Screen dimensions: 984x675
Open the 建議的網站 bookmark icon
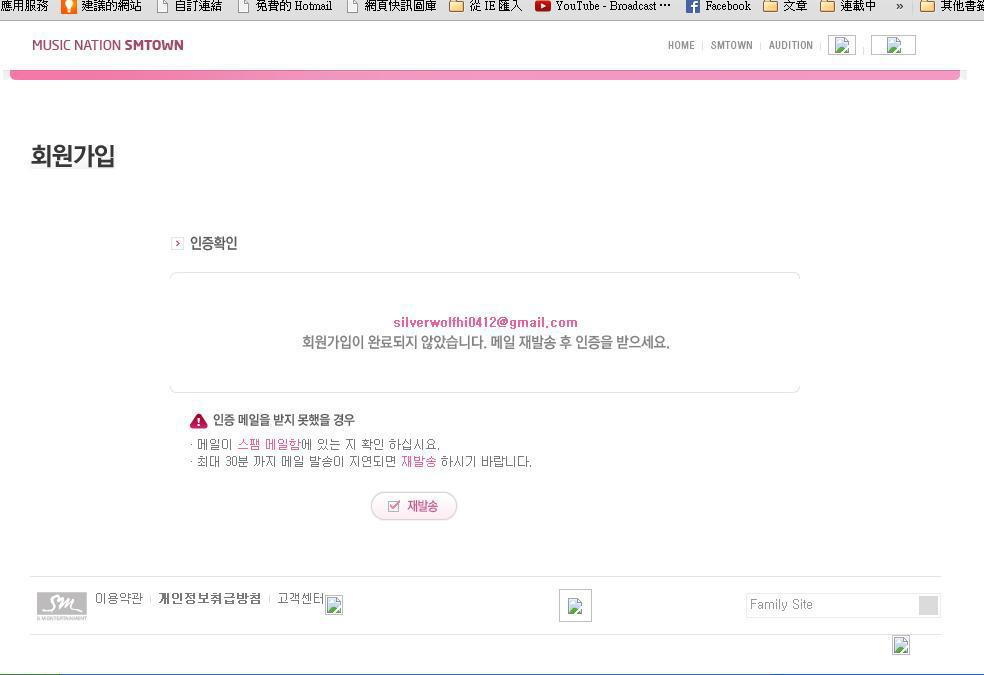68,6
